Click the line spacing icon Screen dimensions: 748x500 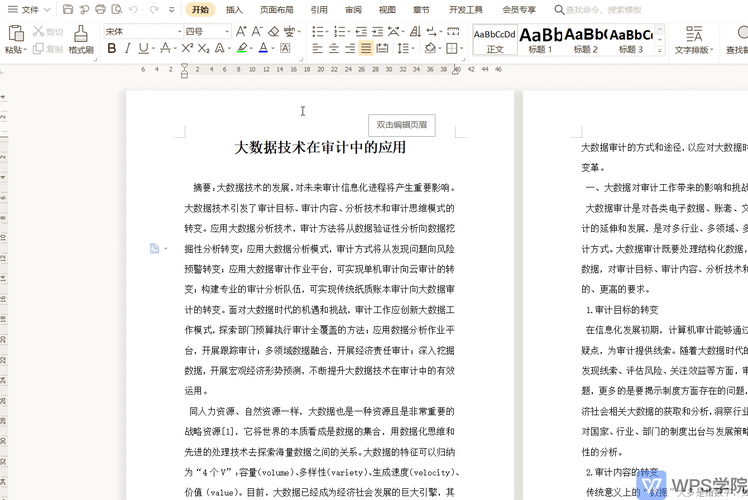pos(403,48)
